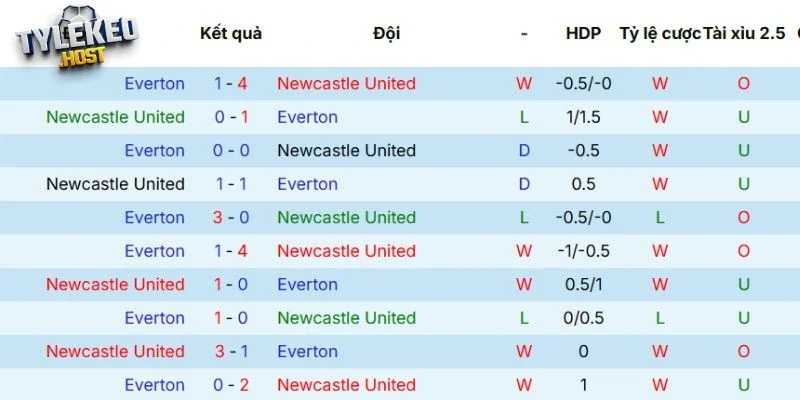Click the -1/-0.5 handicap value
Image resolution: width=800 pixels, height=400 pixels.
coord(583,251)
